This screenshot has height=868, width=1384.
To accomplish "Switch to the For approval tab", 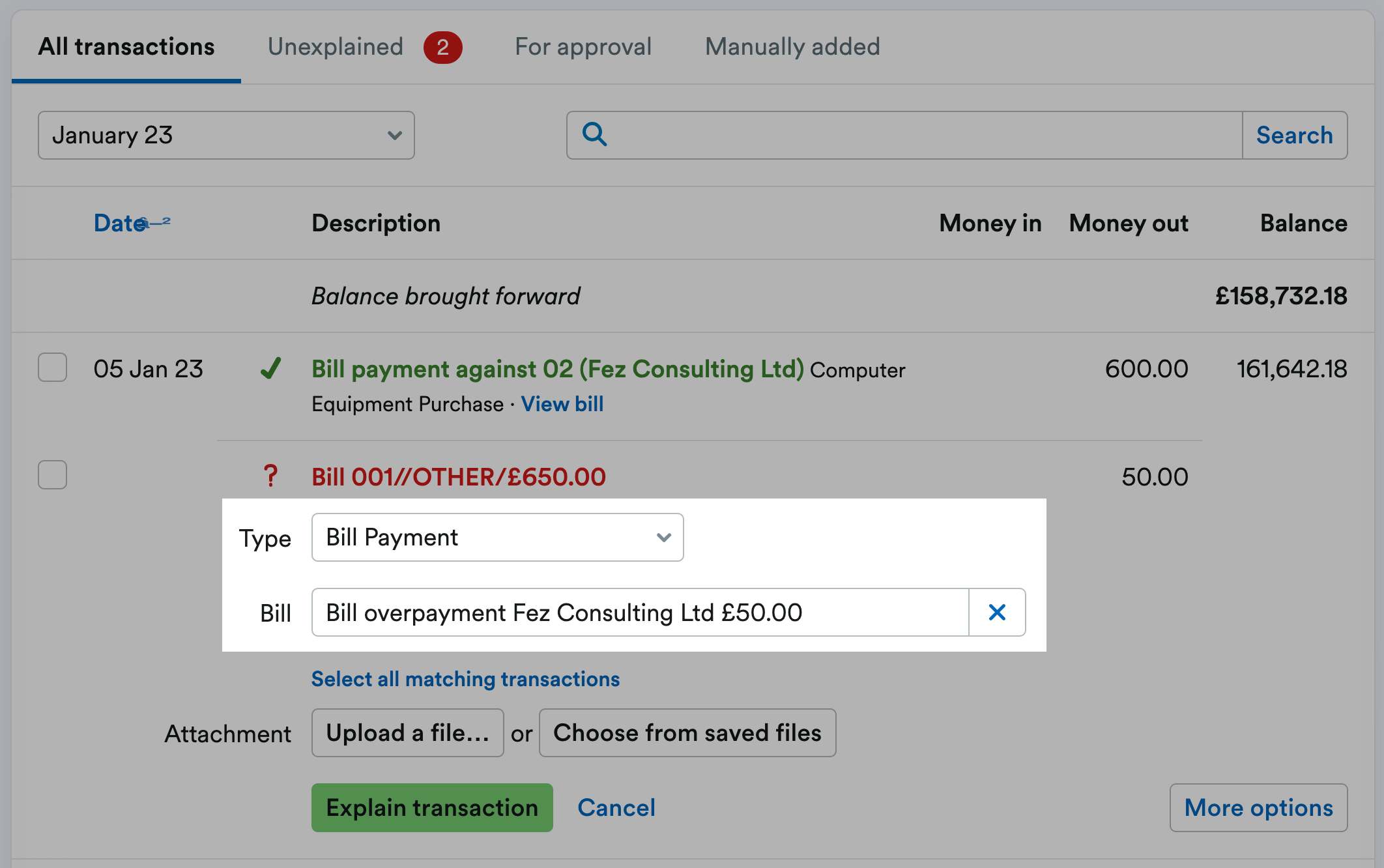I will 583,46.
